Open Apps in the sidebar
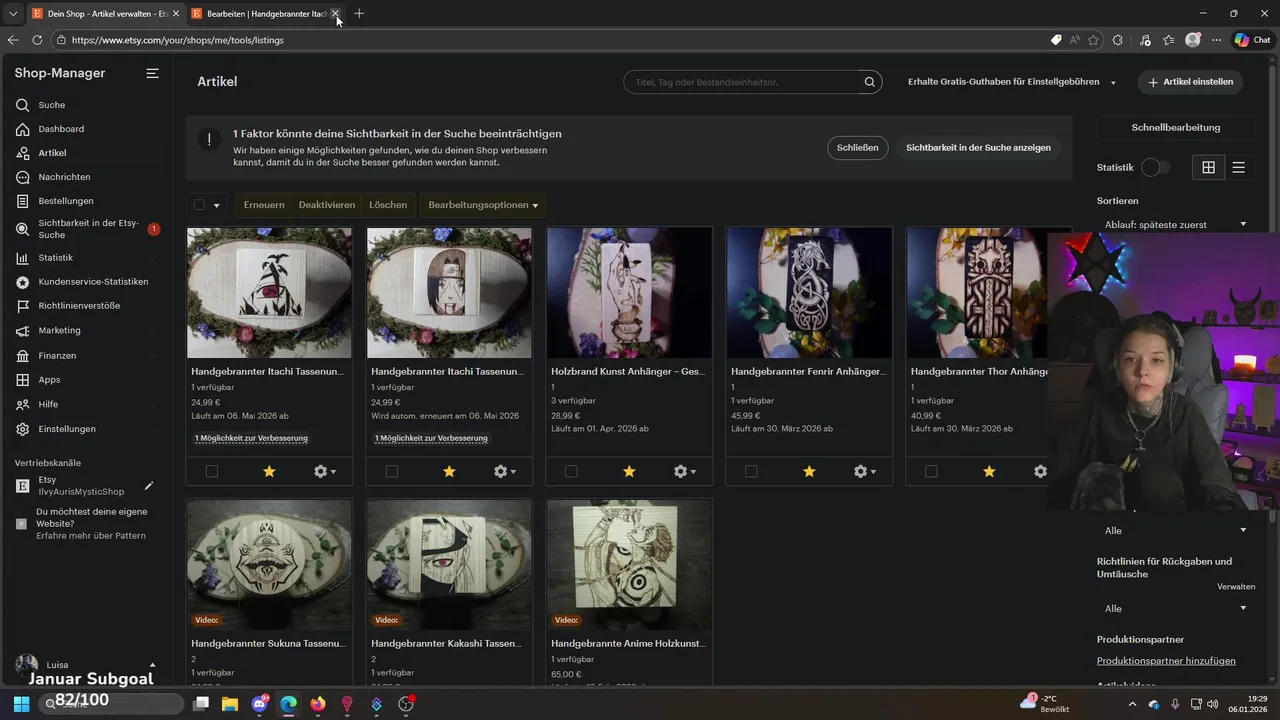The image size is (1280, 720). coord(49,380)
